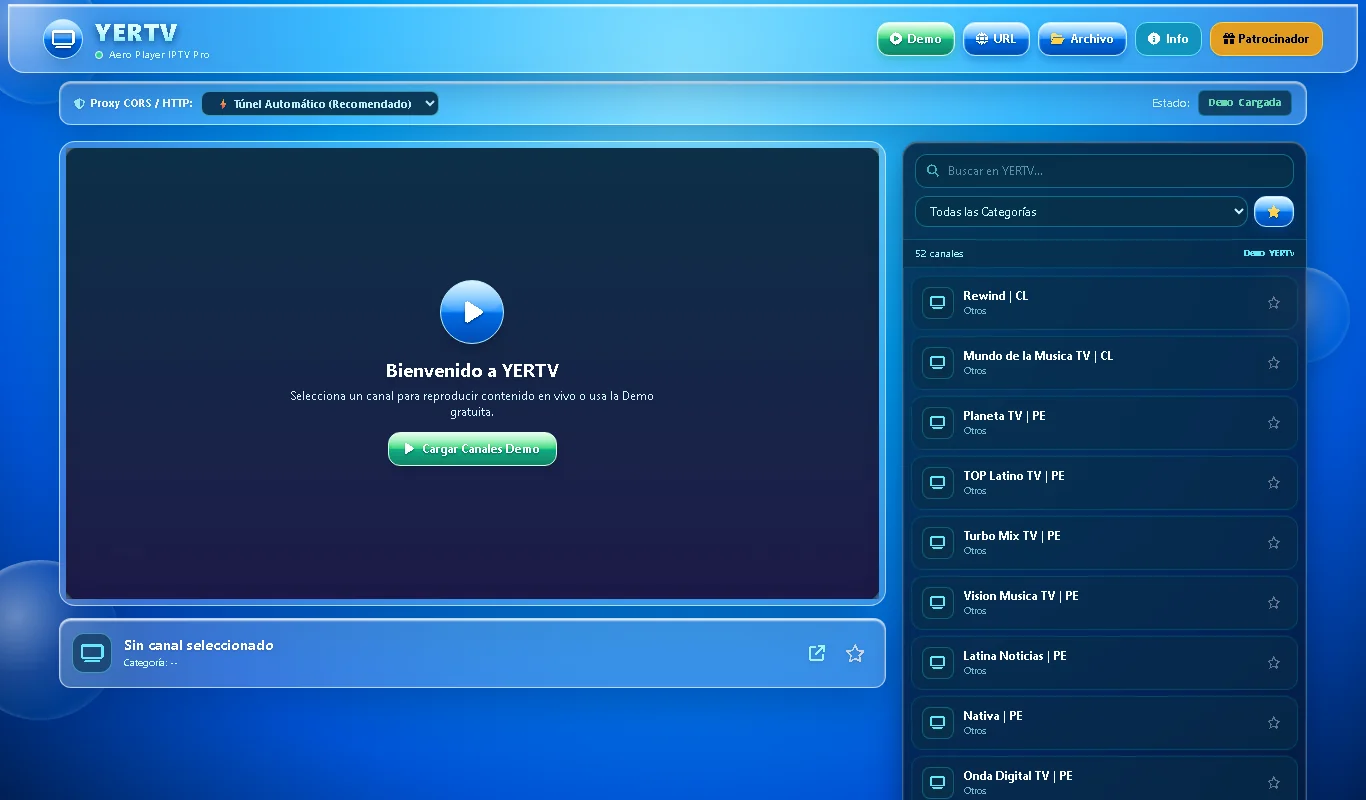
Task: Open channel in external pop-out window
Action: (817, 653)
